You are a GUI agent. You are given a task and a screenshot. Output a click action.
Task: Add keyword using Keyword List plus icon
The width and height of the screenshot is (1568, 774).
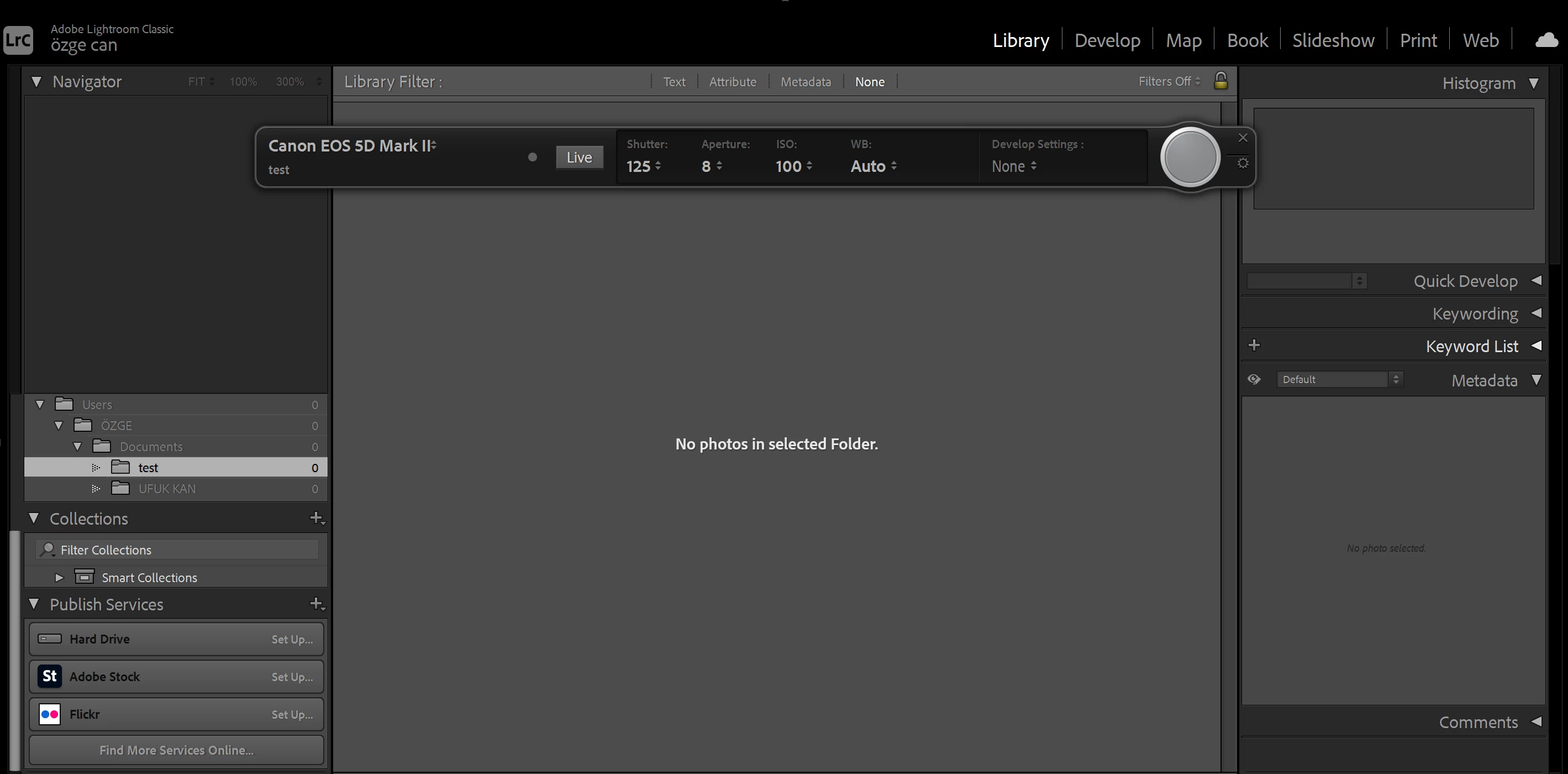(1254, 346)
